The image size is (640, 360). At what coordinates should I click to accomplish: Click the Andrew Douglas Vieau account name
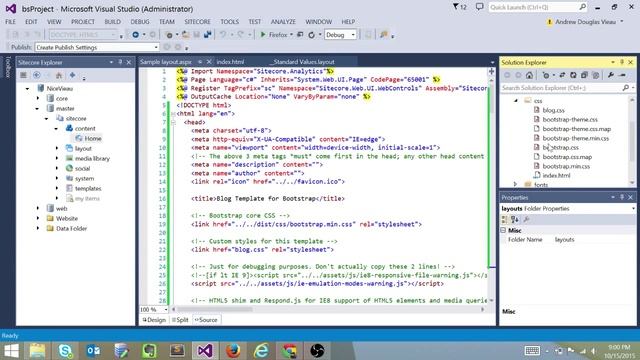(585, 22)
